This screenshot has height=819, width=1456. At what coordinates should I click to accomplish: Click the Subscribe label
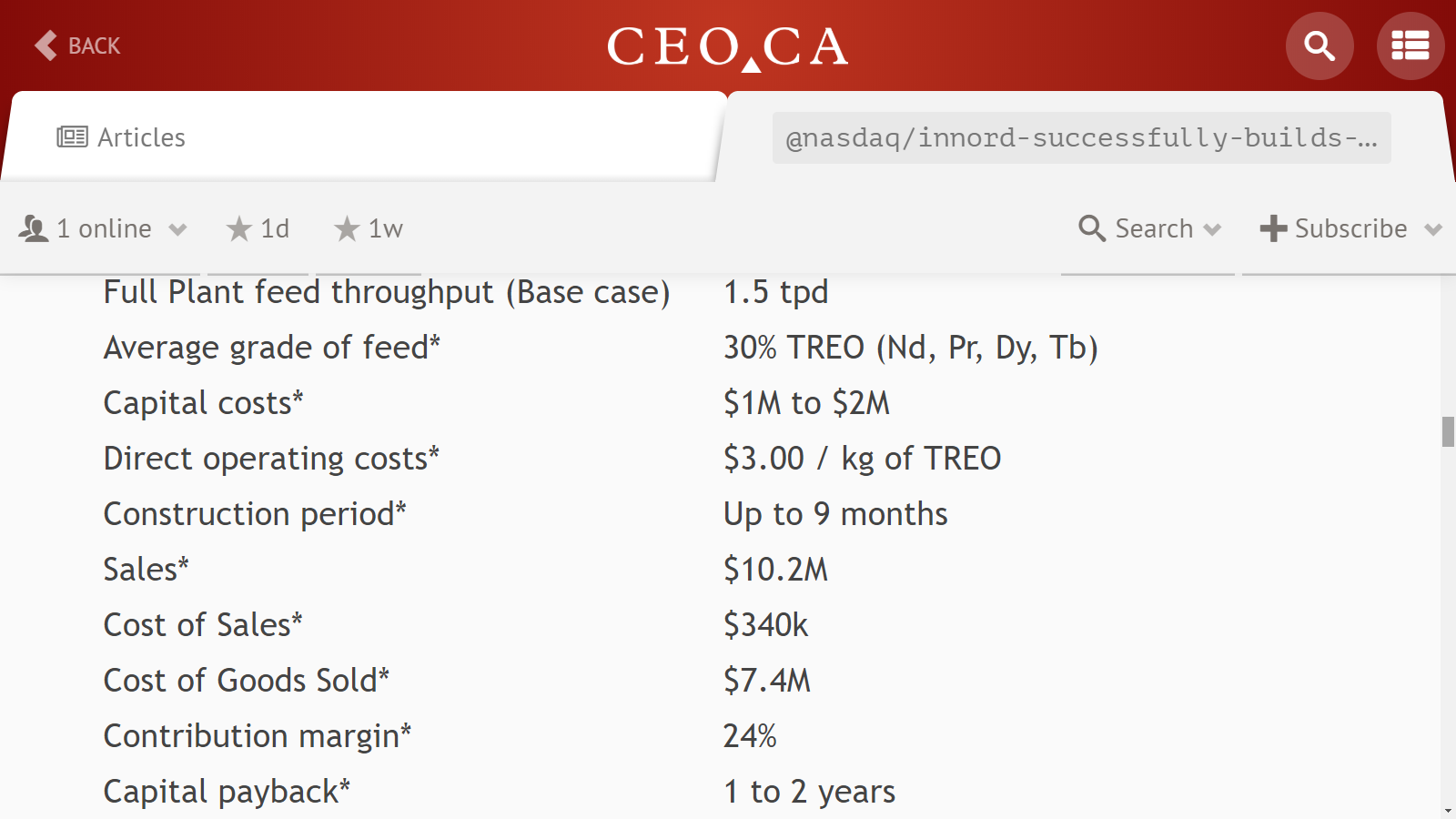1350,228
